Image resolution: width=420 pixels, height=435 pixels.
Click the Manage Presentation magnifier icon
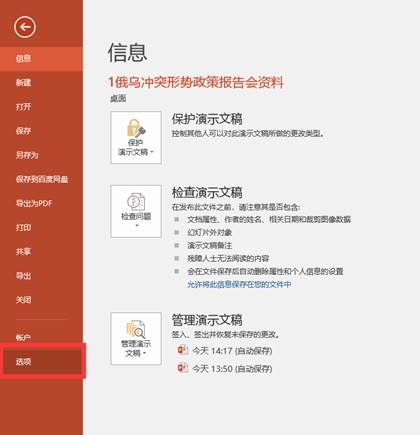tap(136, 329)
